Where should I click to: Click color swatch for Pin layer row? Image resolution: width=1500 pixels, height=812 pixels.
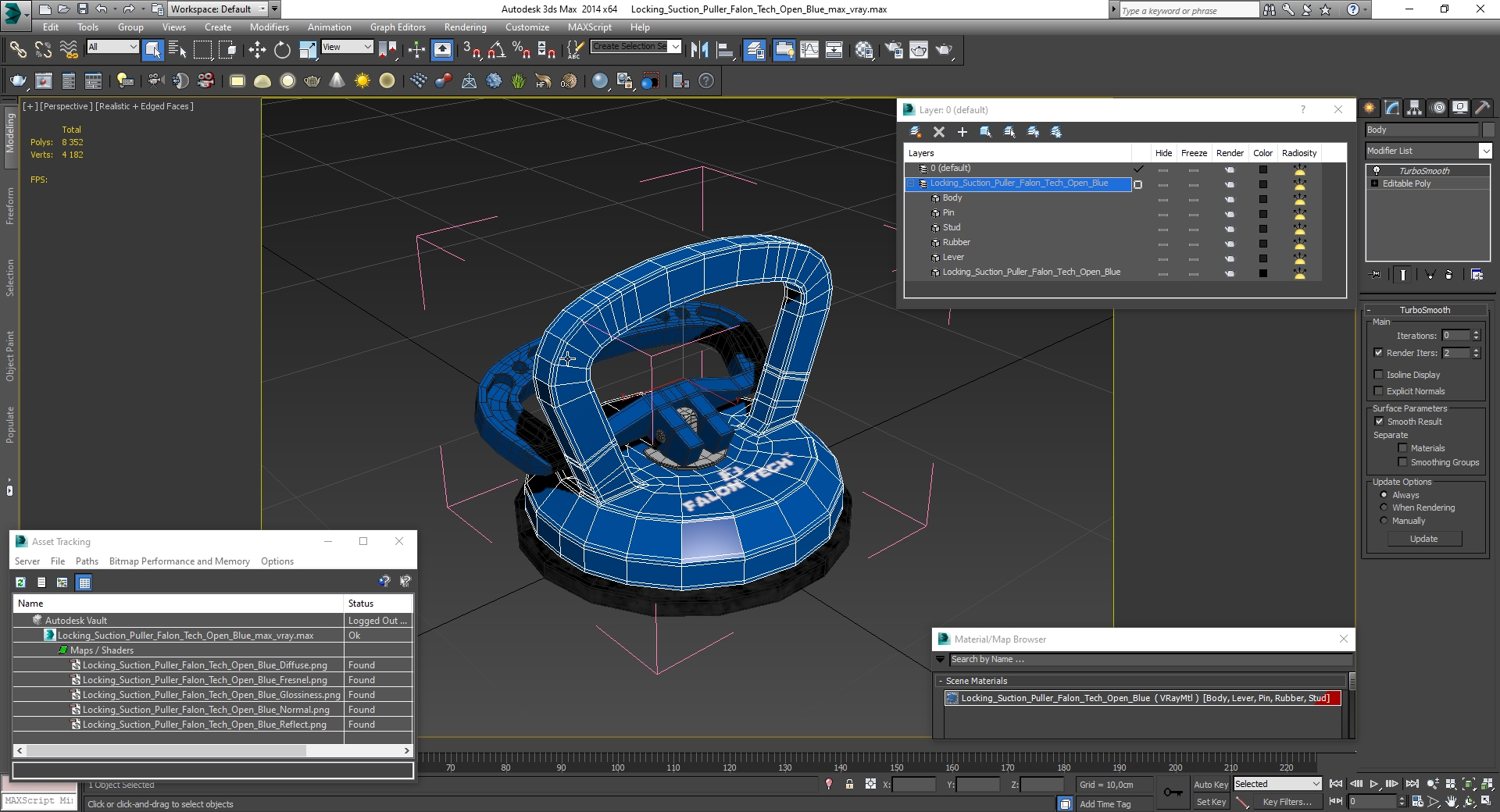click(1262, 214)
